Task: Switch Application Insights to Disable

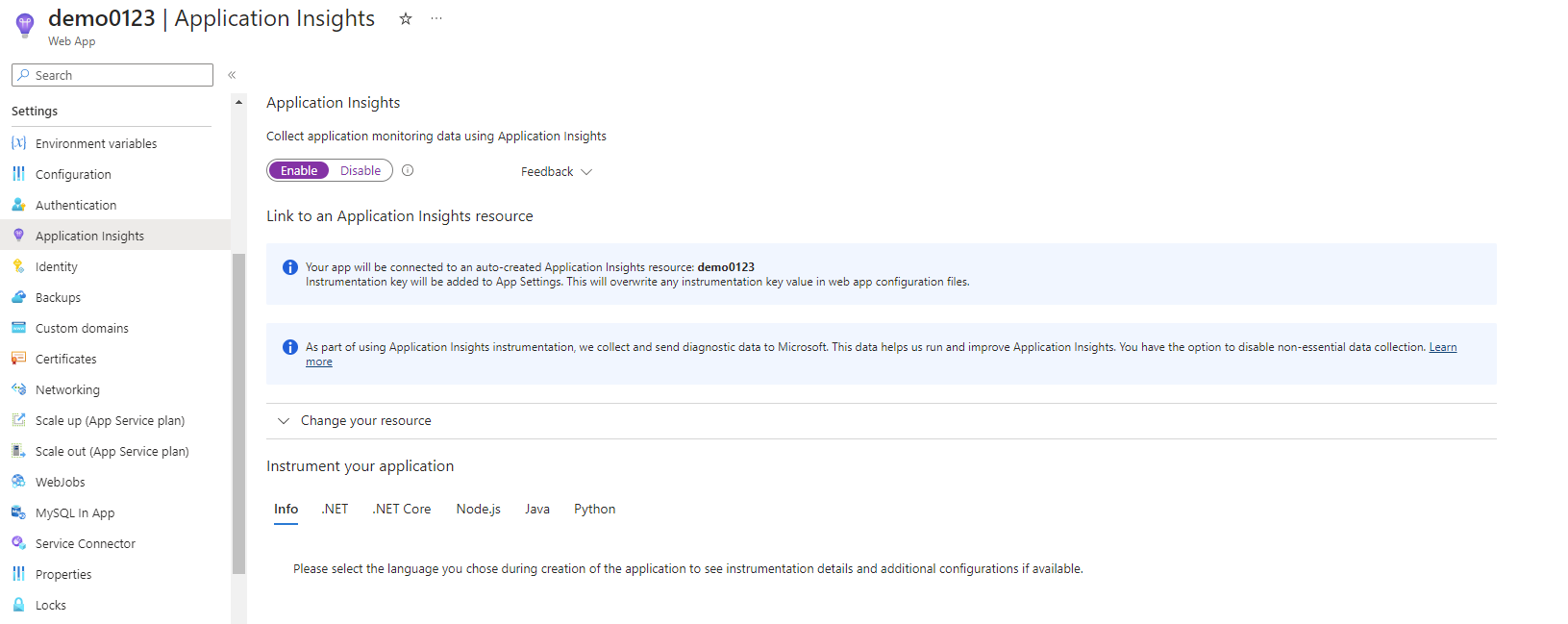Action: click(x=361, y=170)
